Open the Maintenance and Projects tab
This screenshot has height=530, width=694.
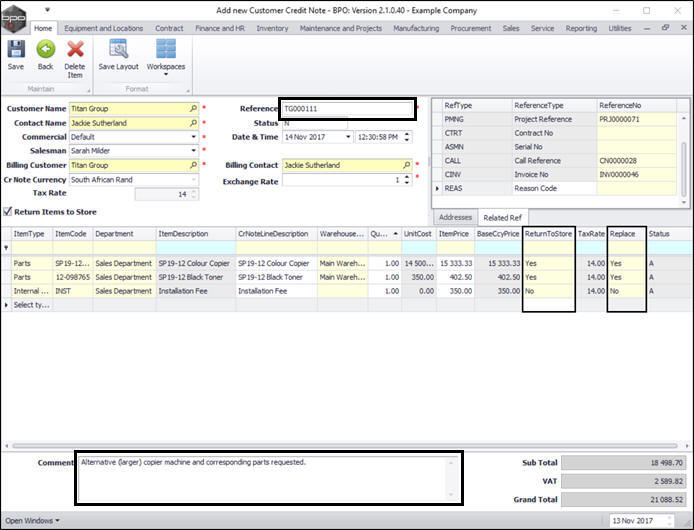coord(341,28)
